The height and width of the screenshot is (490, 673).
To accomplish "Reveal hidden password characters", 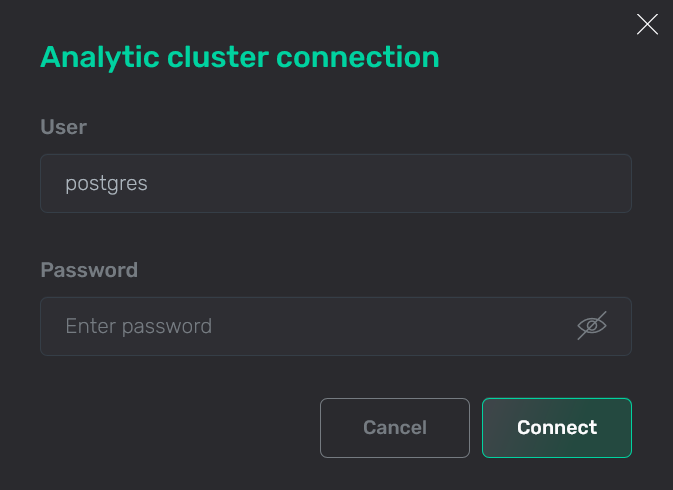I will [x=592, y=326].
